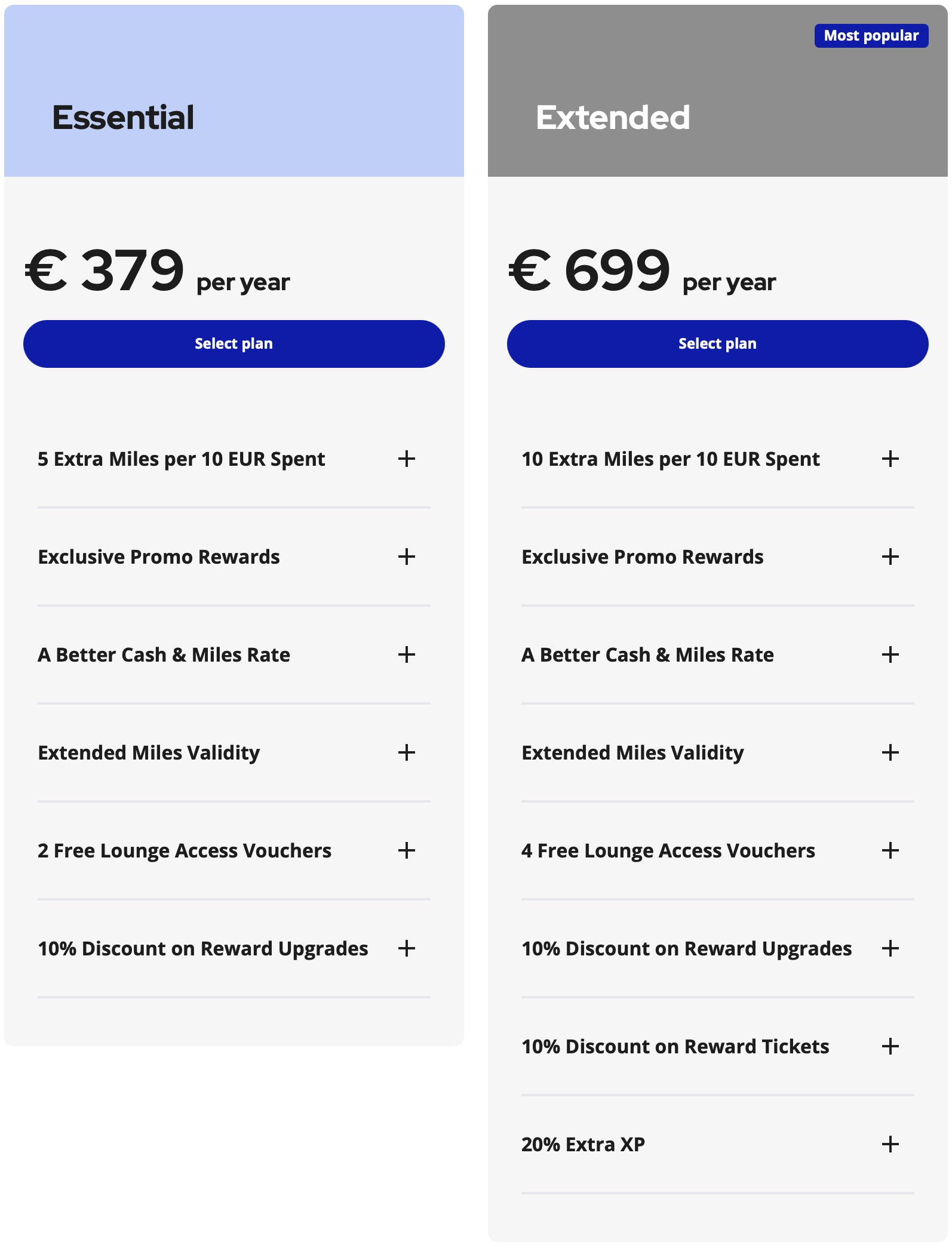Click the € 699 per year price
Viewport: 952px width, 1248px height.
pyautogui.click(x=641, y=273)
